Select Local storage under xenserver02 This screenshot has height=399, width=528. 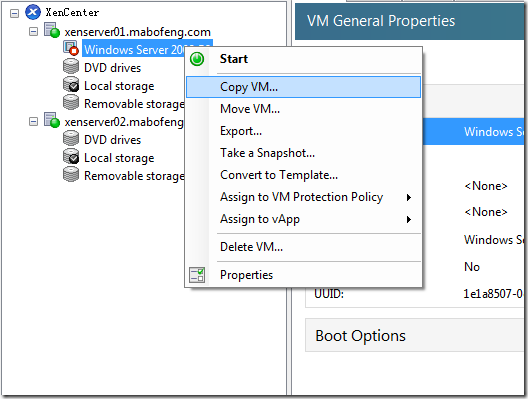click(x=119, y=158)
